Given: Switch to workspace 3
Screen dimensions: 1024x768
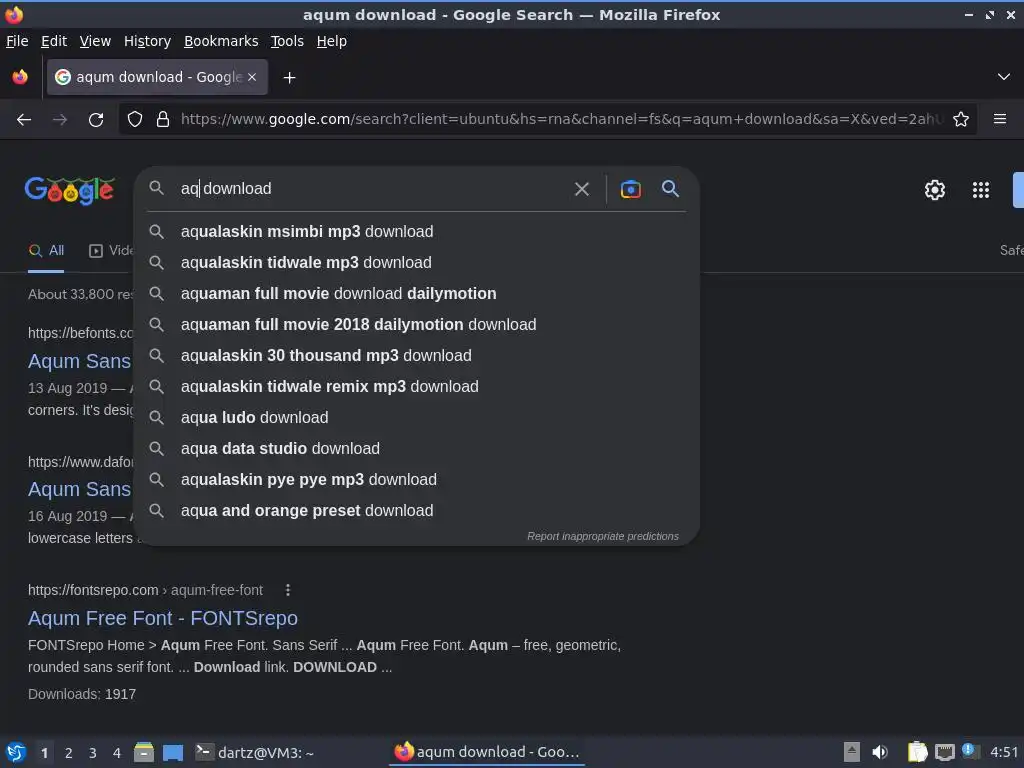Looking at the screenshot, I should [93, 753].
